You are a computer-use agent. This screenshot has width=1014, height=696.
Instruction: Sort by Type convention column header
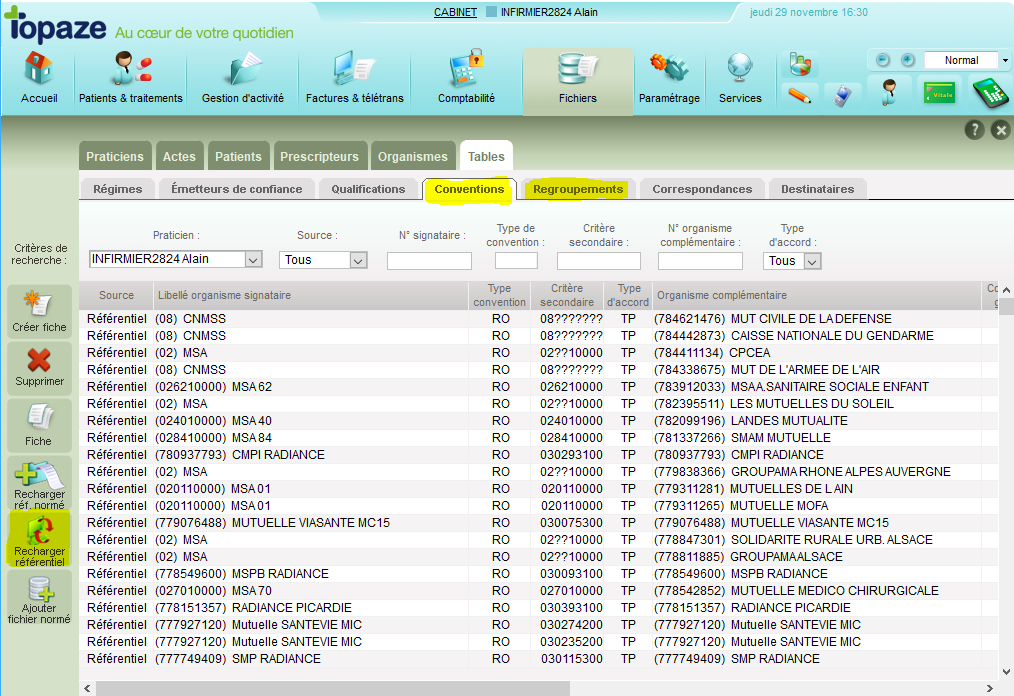coord(499,295)
